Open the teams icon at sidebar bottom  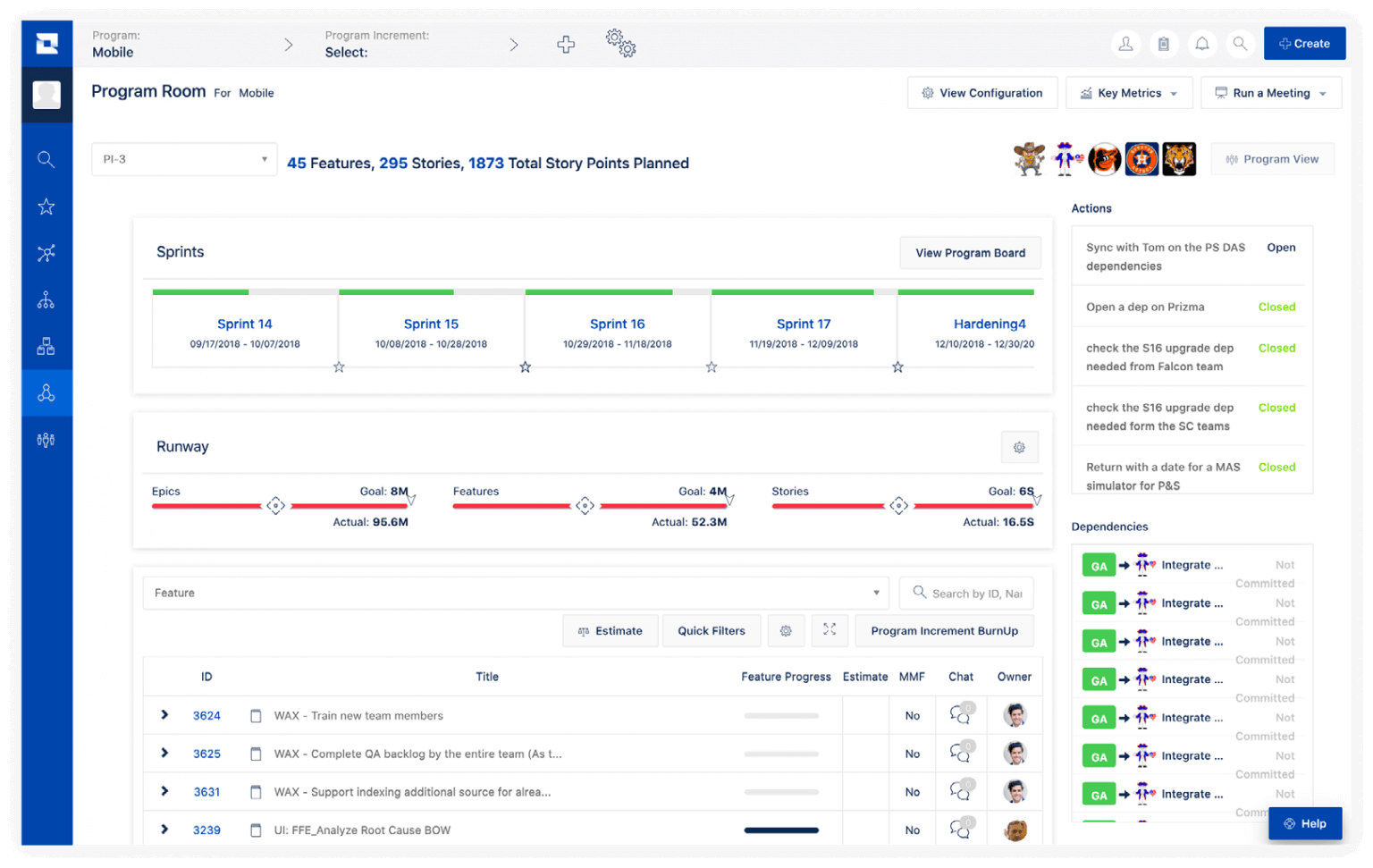(46, 439)
